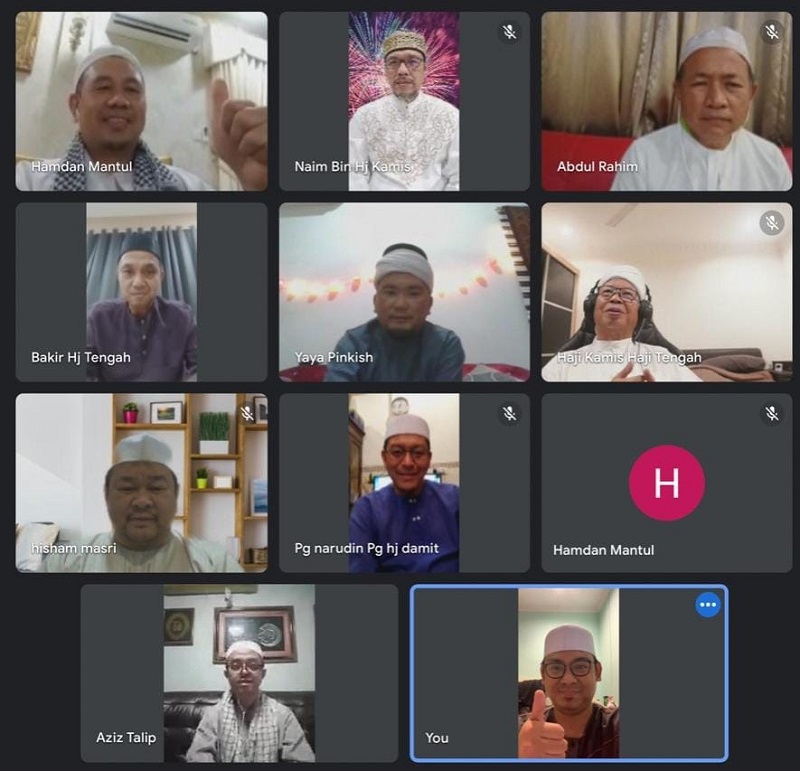Select hisham masri video tile
This screenshot has height=771, width=800.
pyautogui.click(x=141, y=483)
